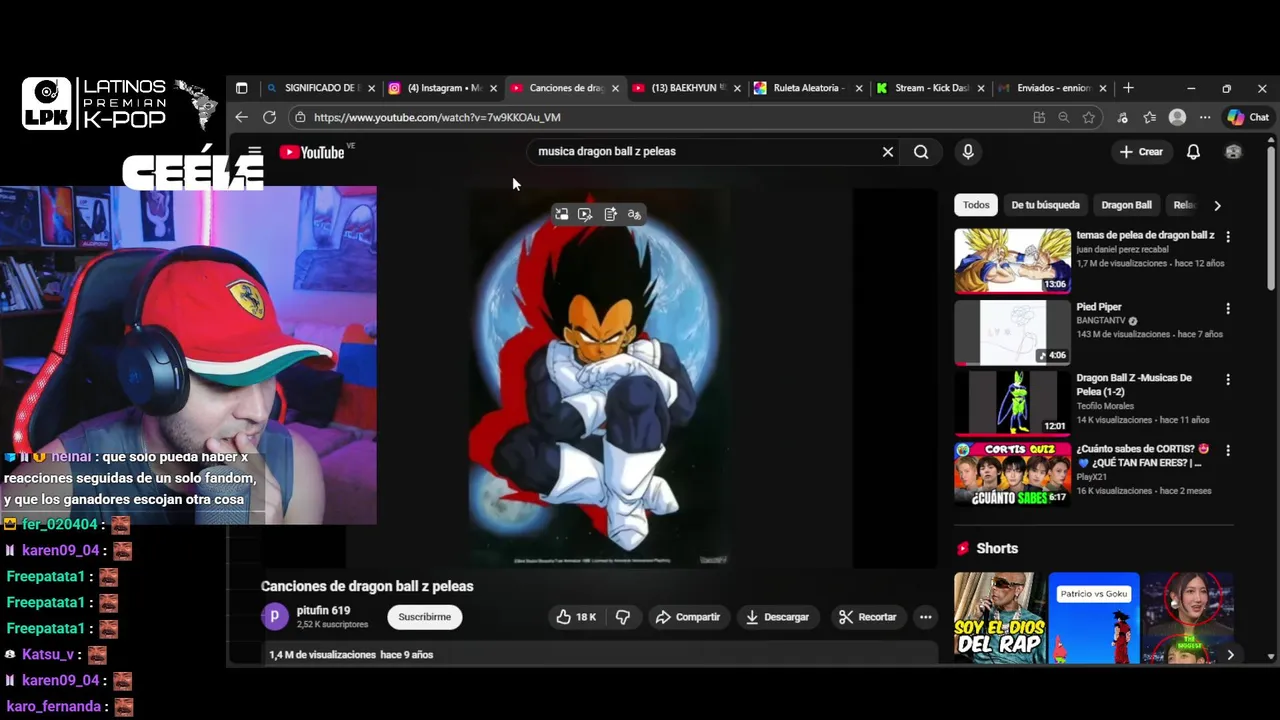Go to YouTube home via logo
Image resolution: width=1280 pixels, height=720 pixels.
(x=312, y=152)
